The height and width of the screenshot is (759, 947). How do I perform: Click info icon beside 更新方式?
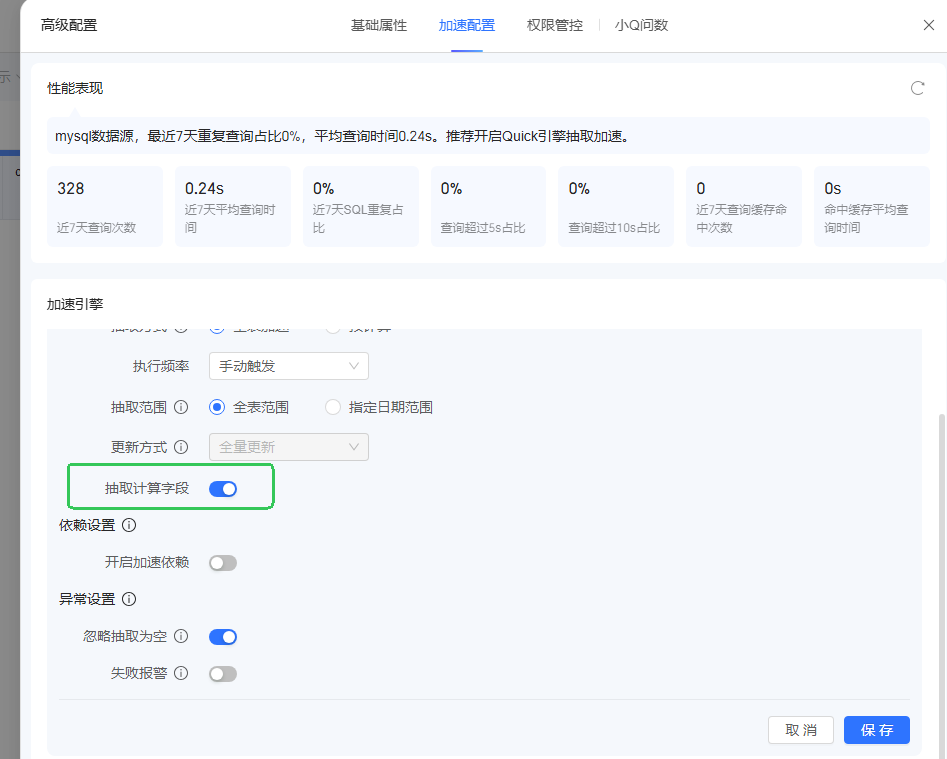click(181, 447)
